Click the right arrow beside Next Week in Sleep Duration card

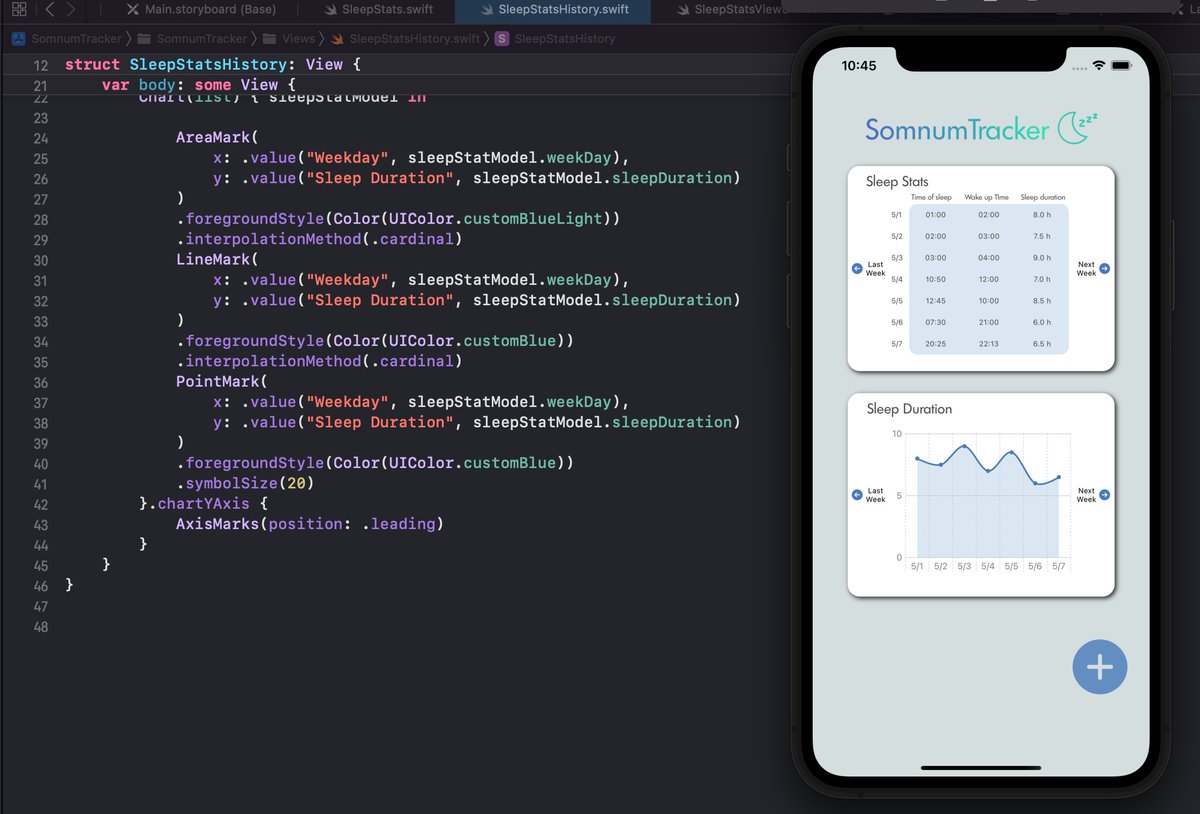[x=1105, y=495]
